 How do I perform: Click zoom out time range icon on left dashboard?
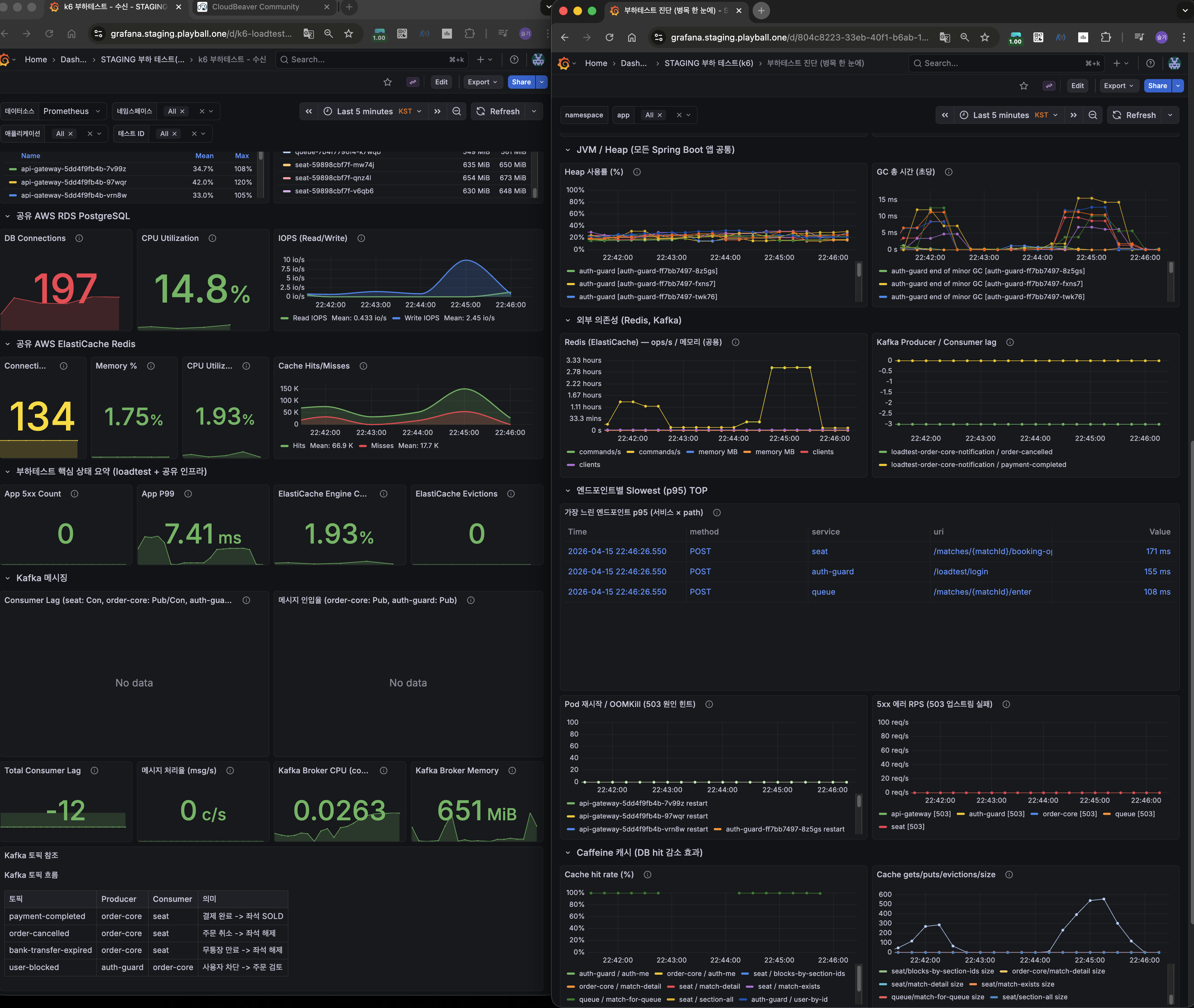pyautogui.click(x=456, y=111)
